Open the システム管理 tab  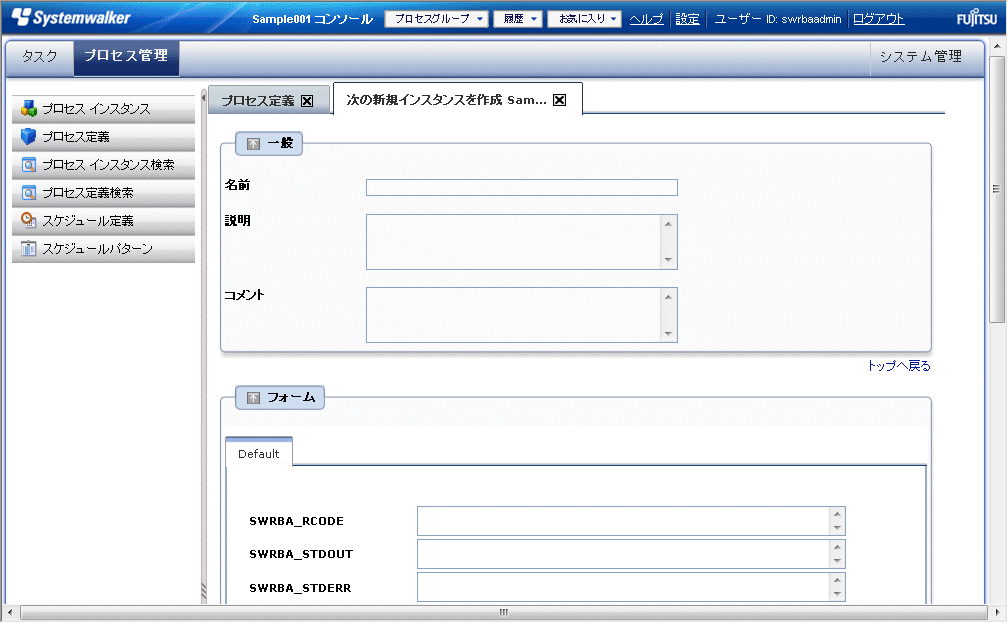pyautogui.click(x=920, y=57)
